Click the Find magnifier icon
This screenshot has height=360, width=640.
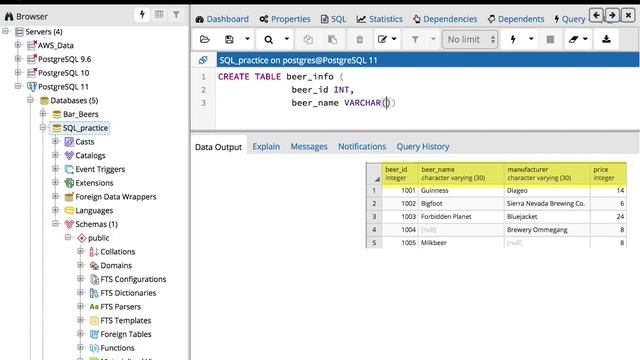pyautogui.click(x=268, y=40)
